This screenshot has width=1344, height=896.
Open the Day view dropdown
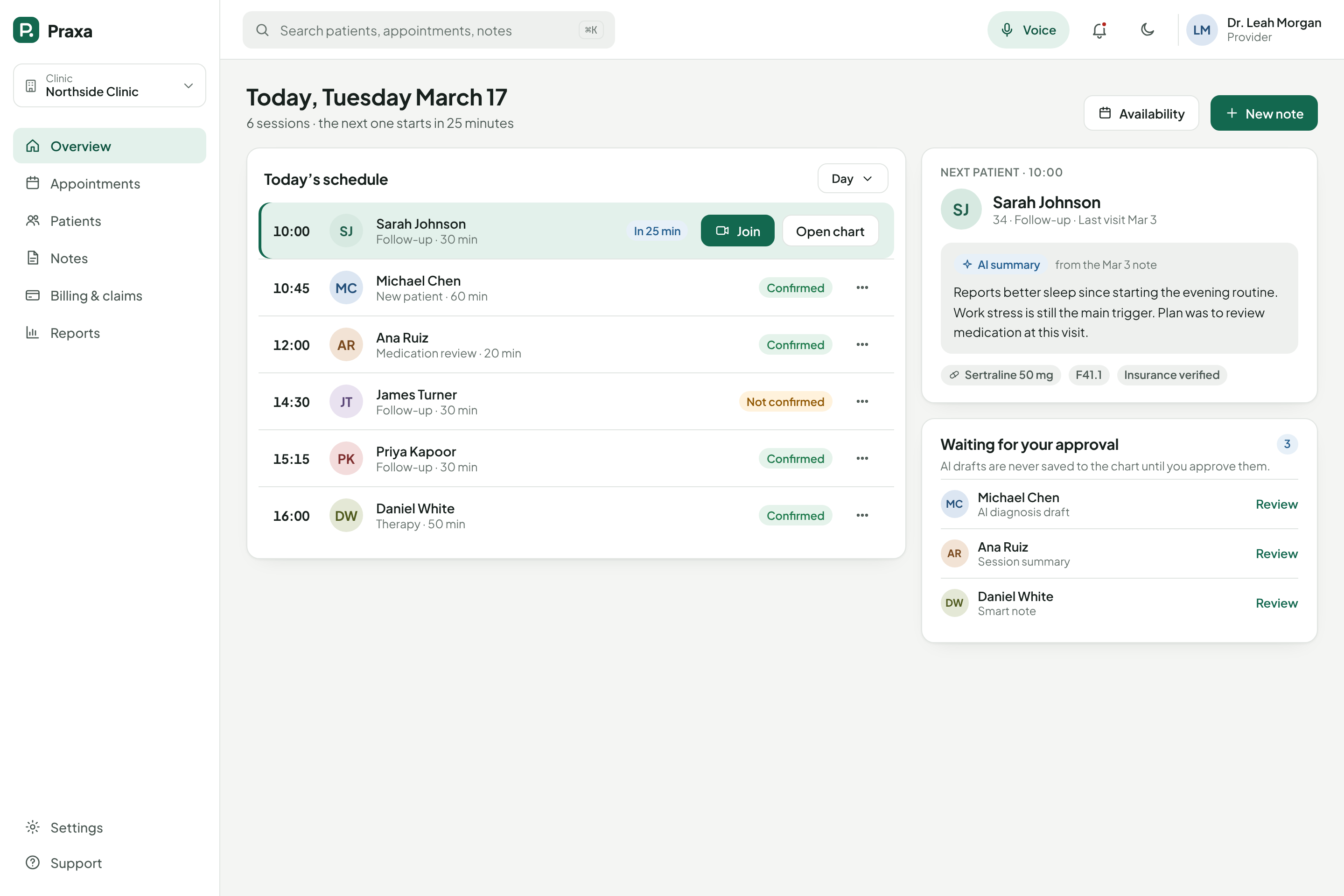point(852,178)
